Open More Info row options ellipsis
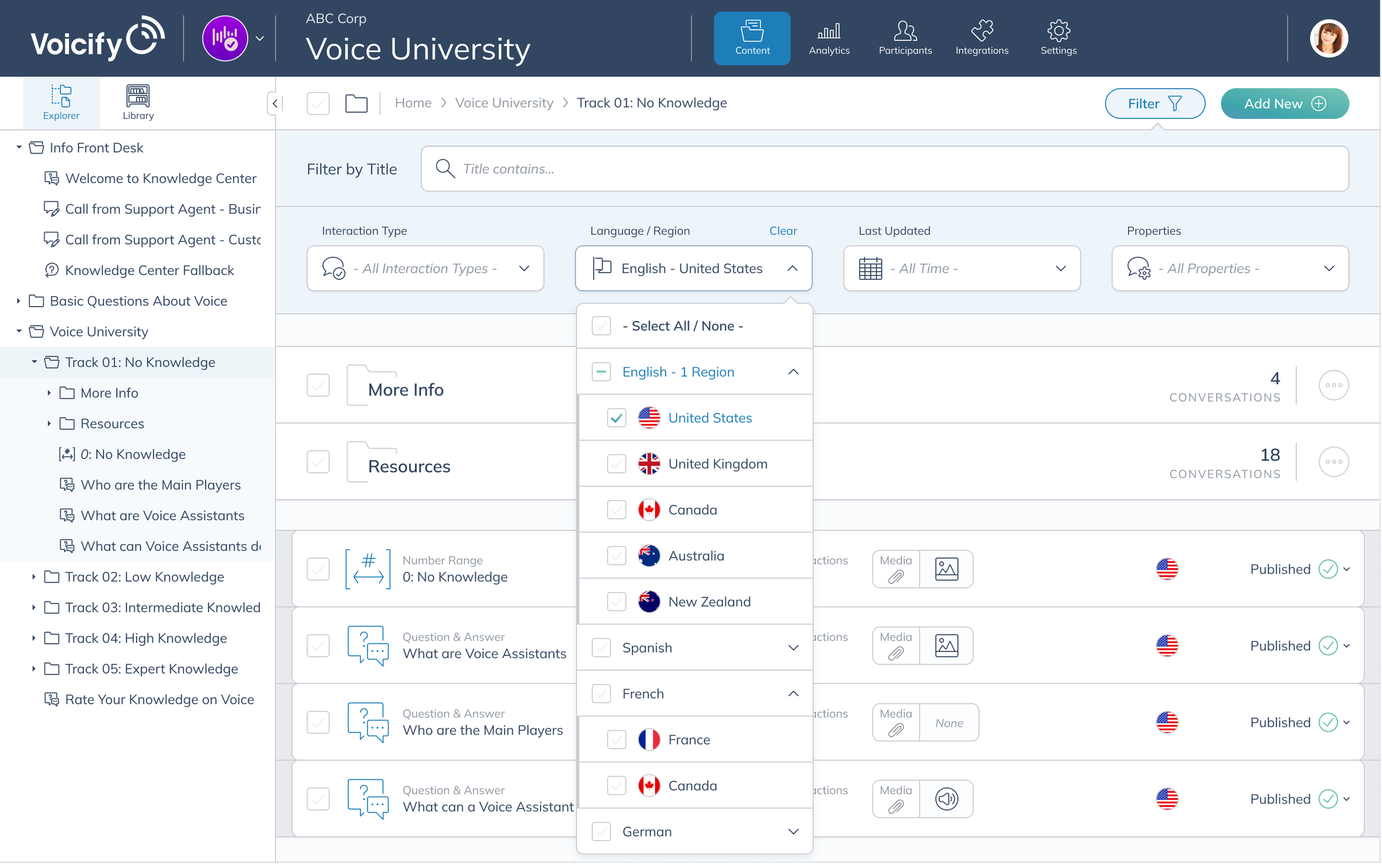The width and height of the screenshot is (1382, 868). click(1333, 385)
